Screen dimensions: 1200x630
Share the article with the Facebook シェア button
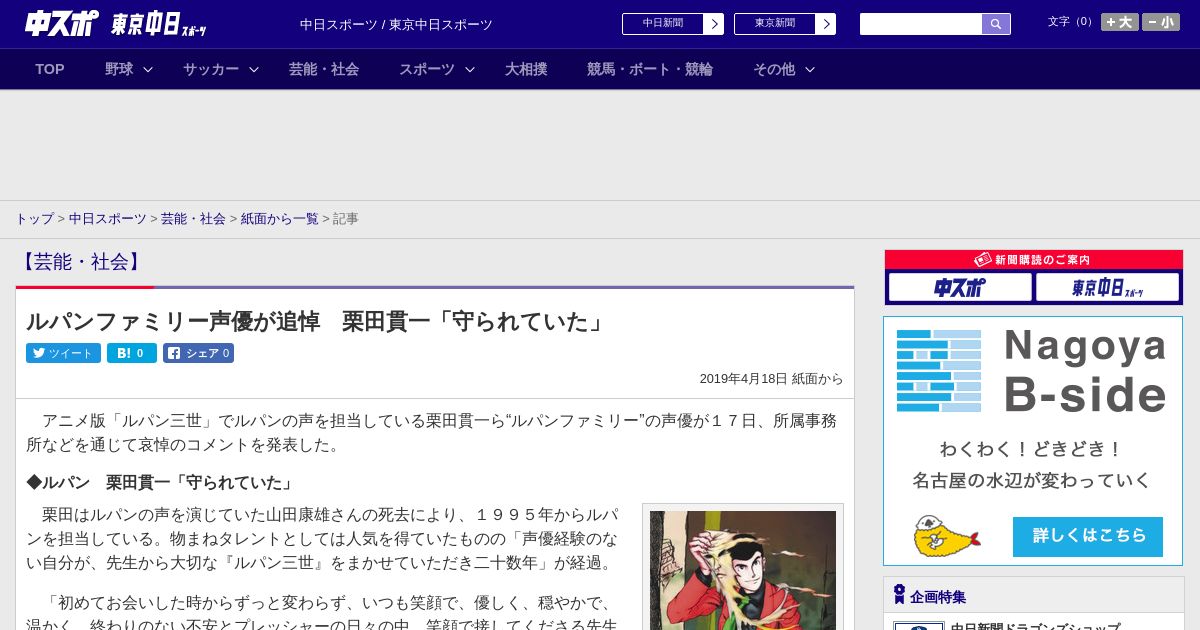(x=198, y=353)
